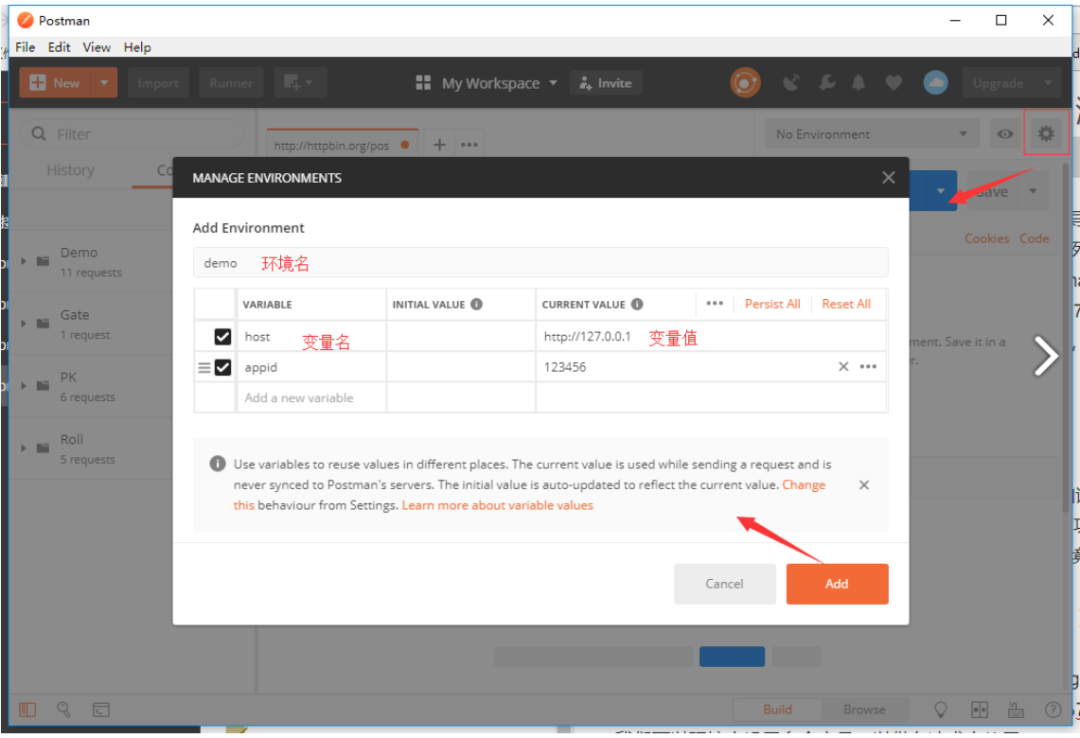
Task: Click the info icon beside Initial Value
Action: pos(477,304)
